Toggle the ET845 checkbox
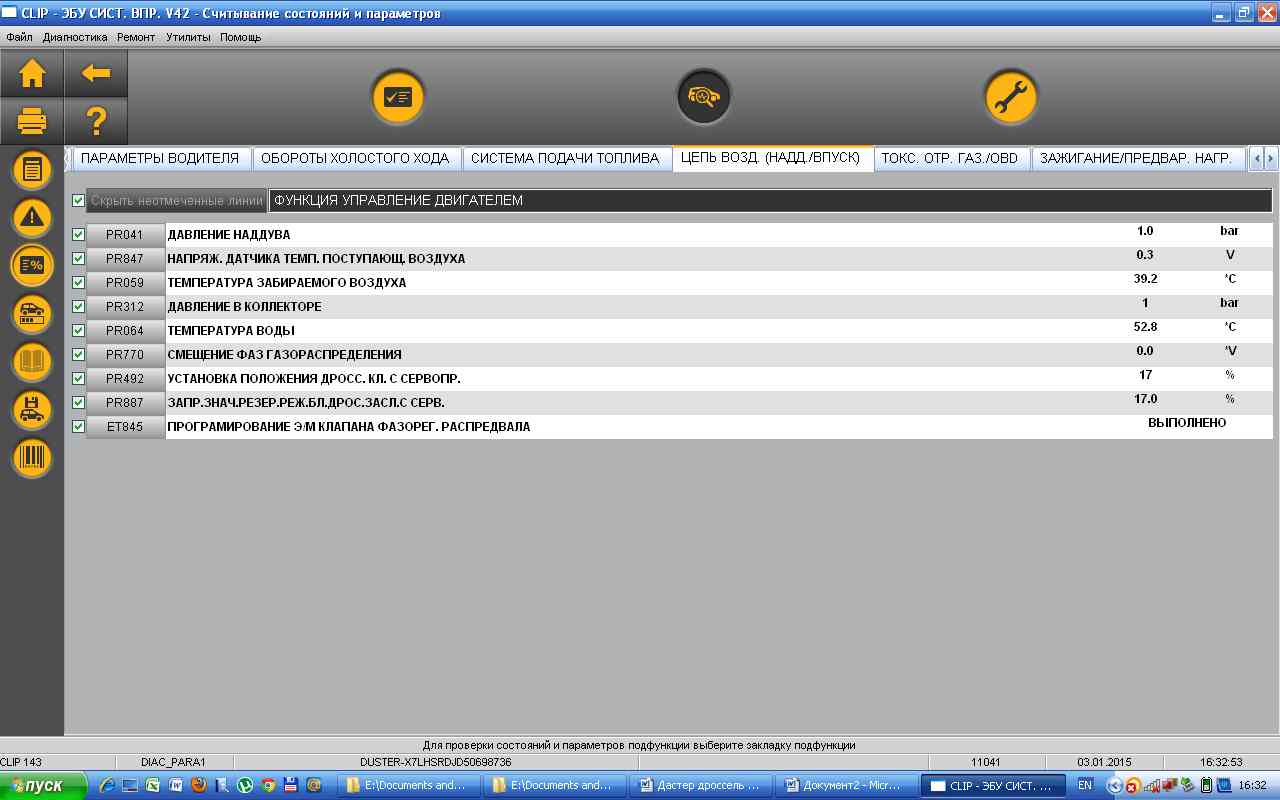The height and width of the screenshot is (800, 1280). [x=79, y=427]
